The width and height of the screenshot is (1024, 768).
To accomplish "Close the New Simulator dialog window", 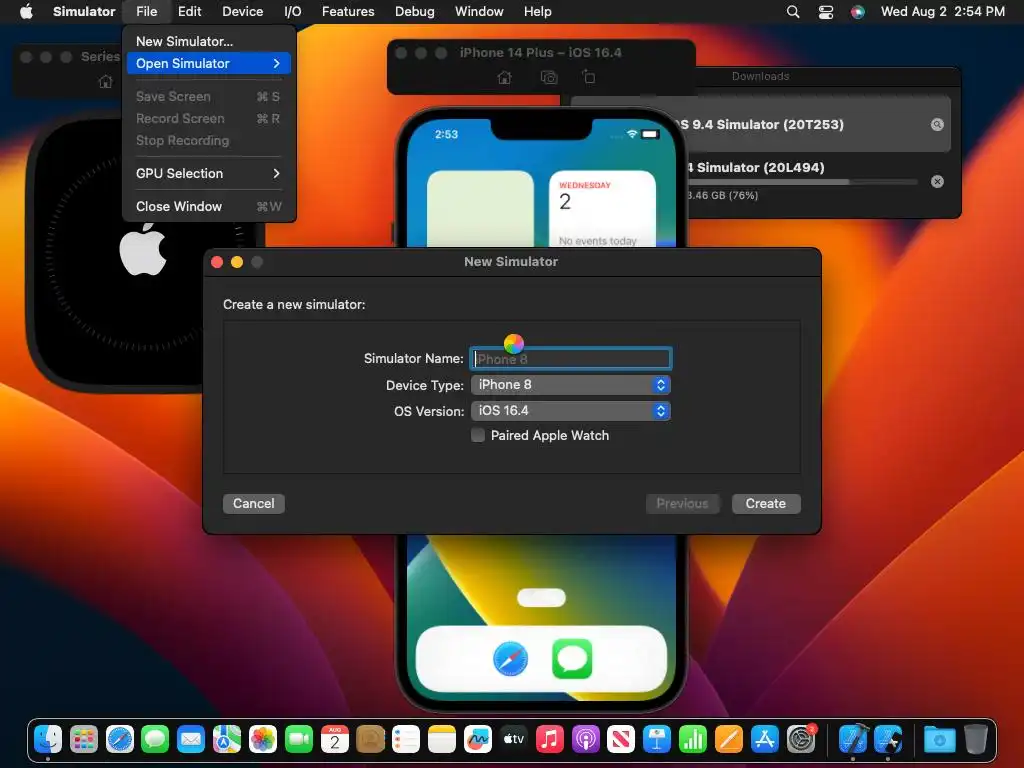I will pos(217,262).
